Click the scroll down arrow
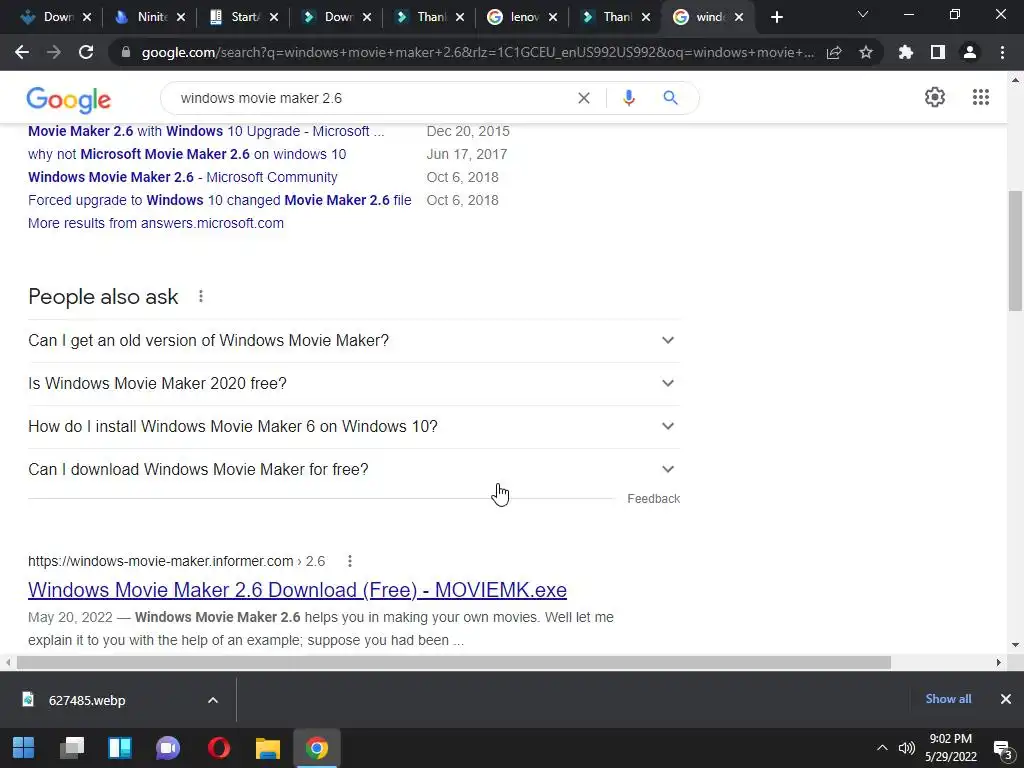Image resolution: width=1024 pixels, height=768 pixels. click(x=1015, y=645)
